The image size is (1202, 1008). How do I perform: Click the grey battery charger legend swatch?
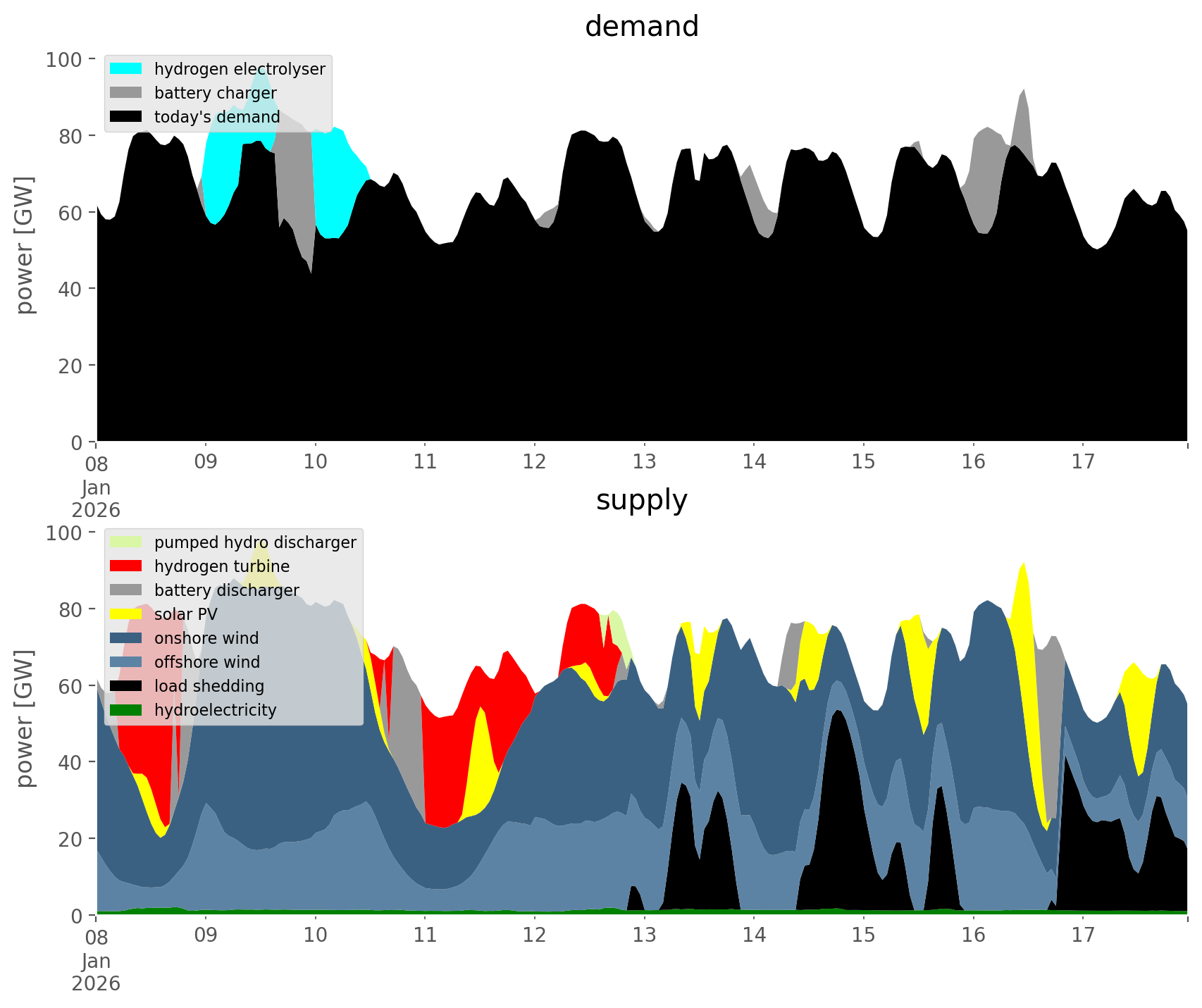(x=126, y=93)
